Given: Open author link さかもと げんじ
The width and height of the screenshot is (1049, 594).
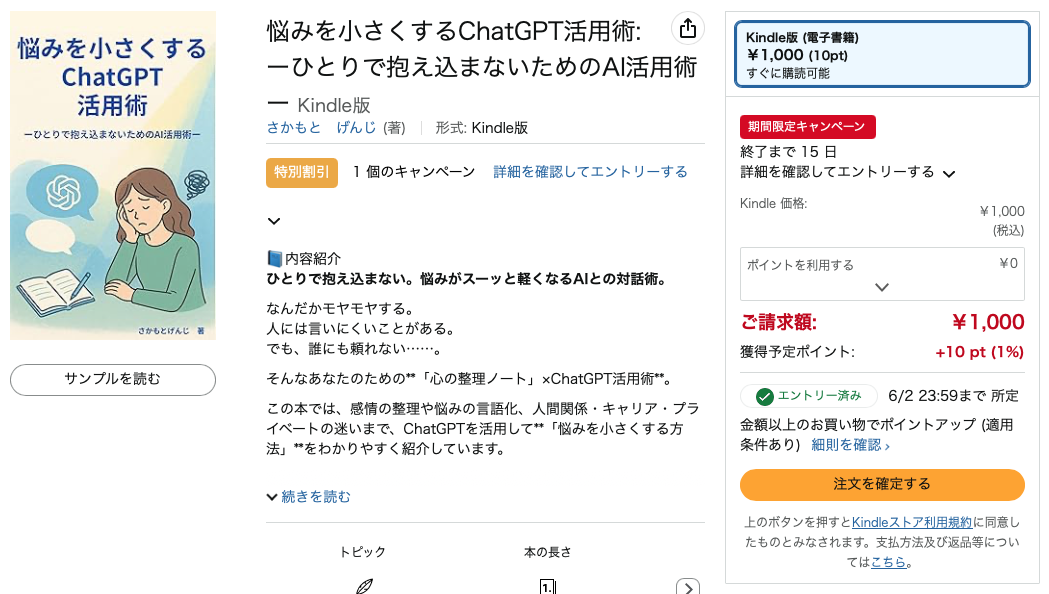Looking at the screenshot, I should pos(321,128).
